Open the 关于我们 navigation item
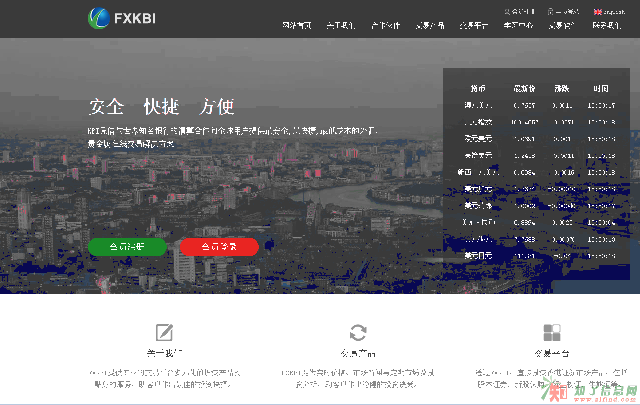This screenshot has height=405, width=640. click(340, 27)
